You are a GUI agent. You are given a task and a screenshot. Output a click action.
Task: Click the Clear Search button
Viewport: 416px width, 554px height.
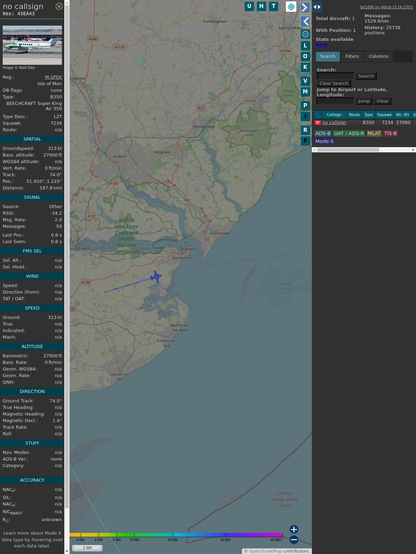pyautogui.click(x=334, y=83)
